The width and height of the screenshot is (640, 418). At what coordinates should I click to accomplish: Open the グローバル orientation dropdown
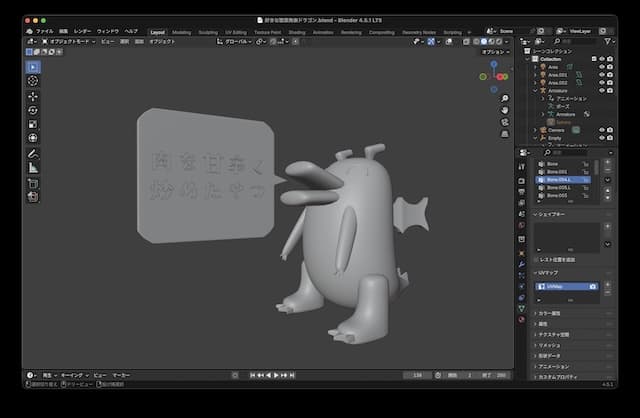236,42
